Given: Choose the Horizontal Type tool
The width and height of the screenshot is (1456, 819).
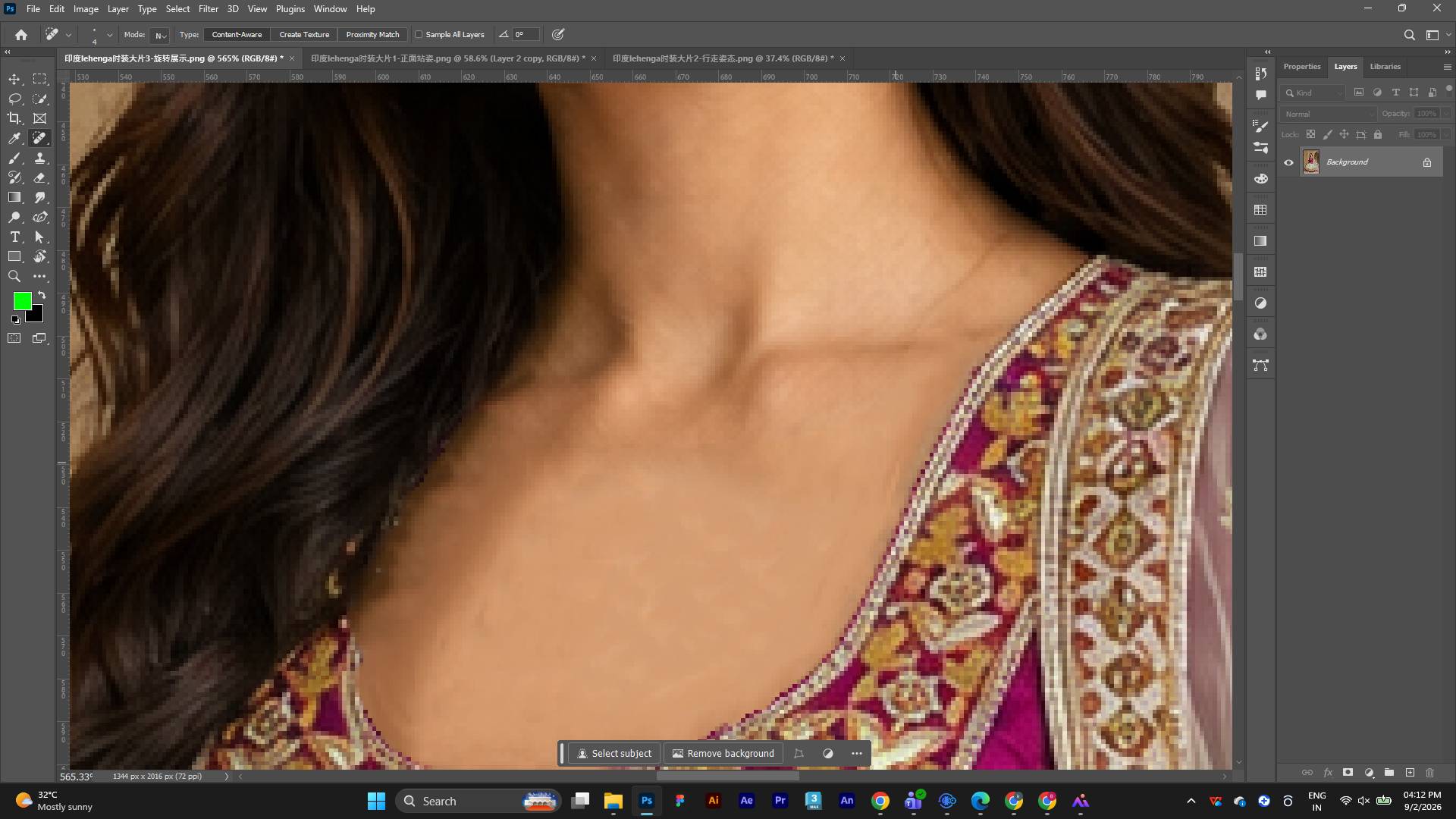Looking at the screenshot, I should 14,237.
